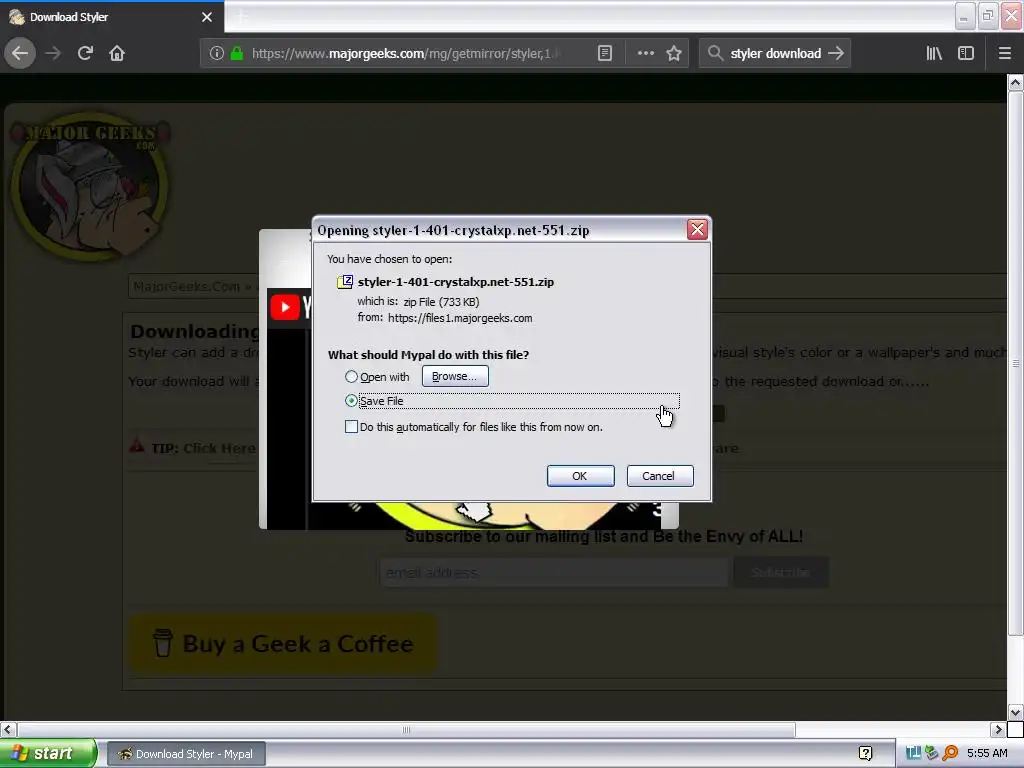1024x768 pixels.
Task: Go back with the browser back arrow
Action: (x=20, y=54)
